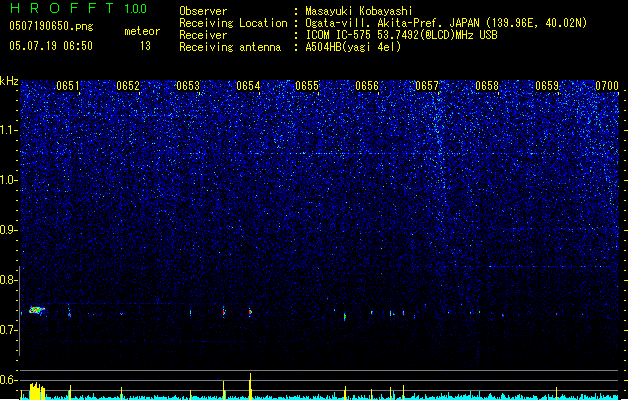Click the 0700 time marker
This screenshot has height=400, width=629.
click(607, 86)
